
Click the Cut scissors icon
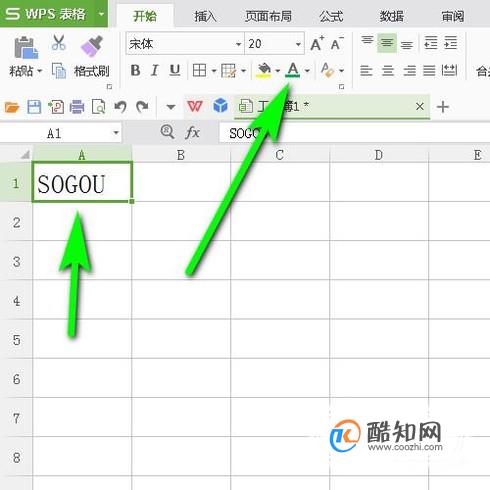coord(59,43)
